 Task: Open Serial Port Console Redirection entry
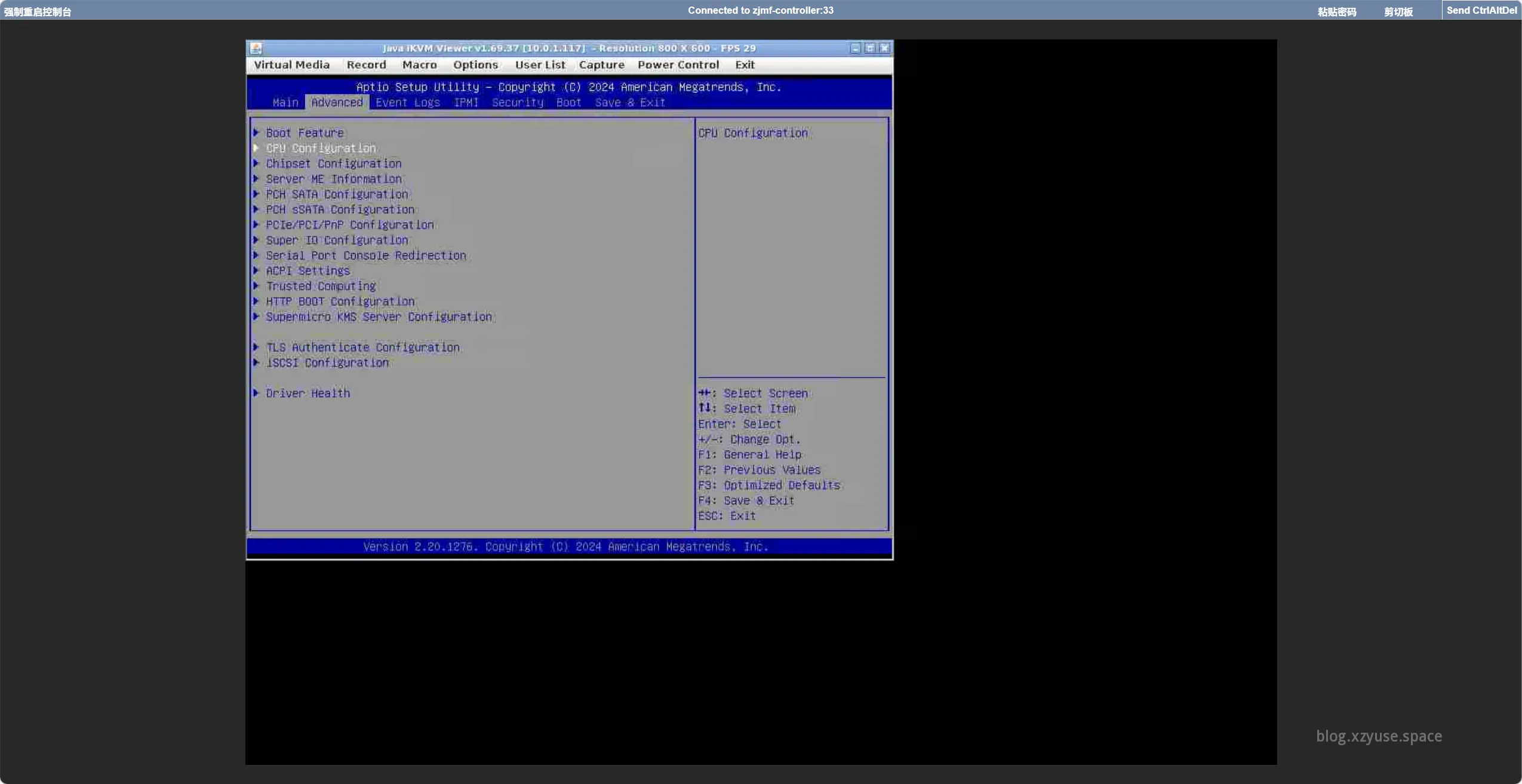click(x=365, y=256)
